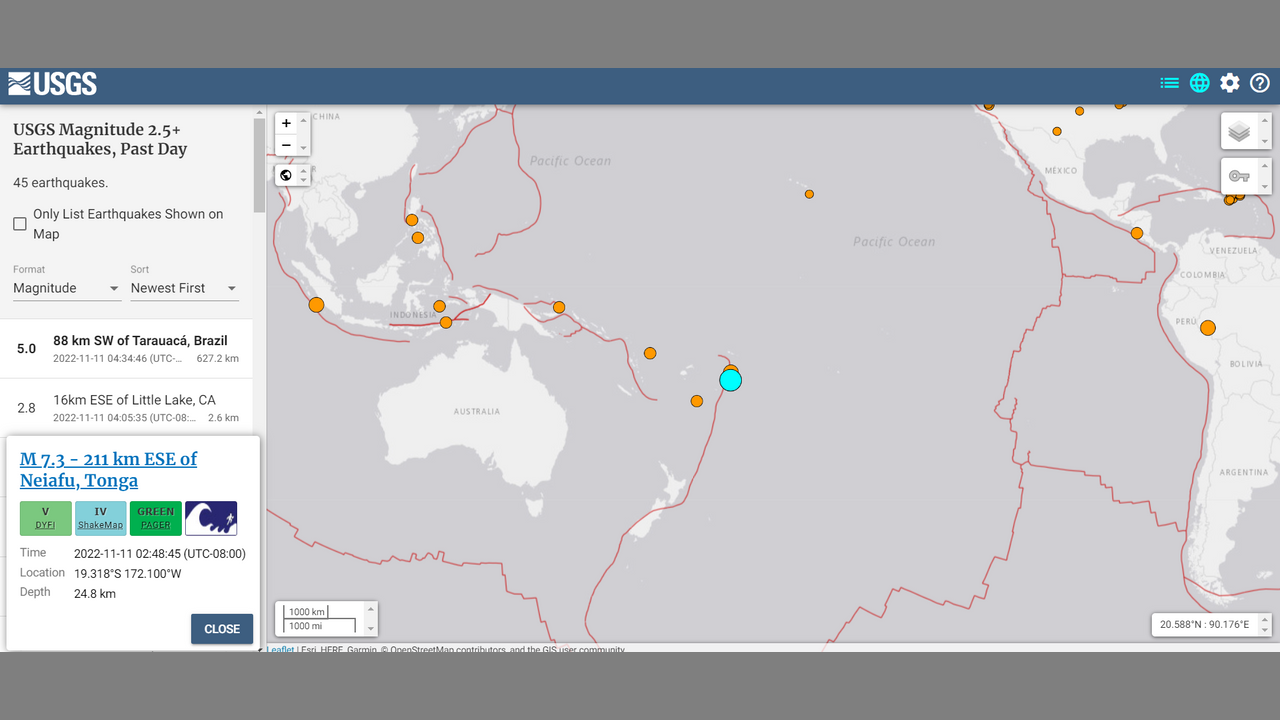Enable Only List Earthquakes Shown on Map
Screen dimensions: 1280x720
click(20, 224)
